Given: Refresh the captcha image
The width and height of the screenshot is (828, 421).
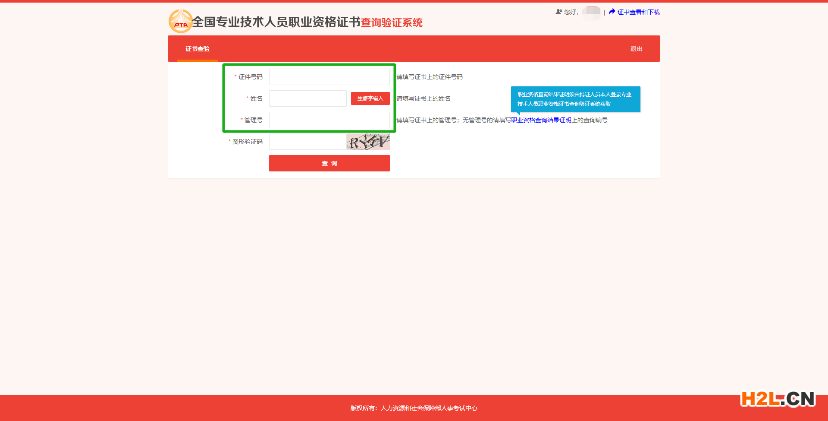Looking at the screenshot, I should 368,142.
